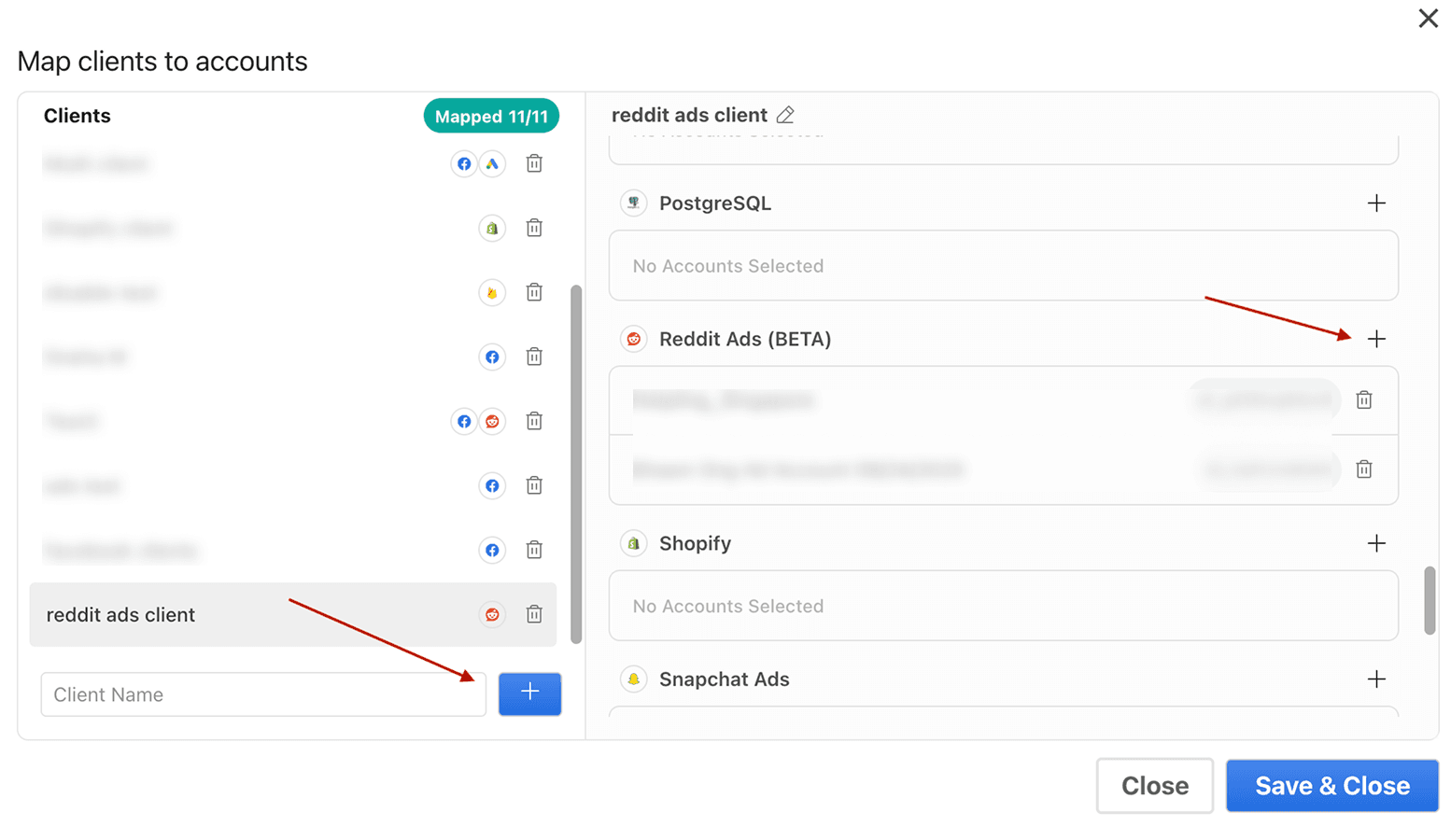
Task: Click the clients list scrollbar
Action: [x=576, y=464]
